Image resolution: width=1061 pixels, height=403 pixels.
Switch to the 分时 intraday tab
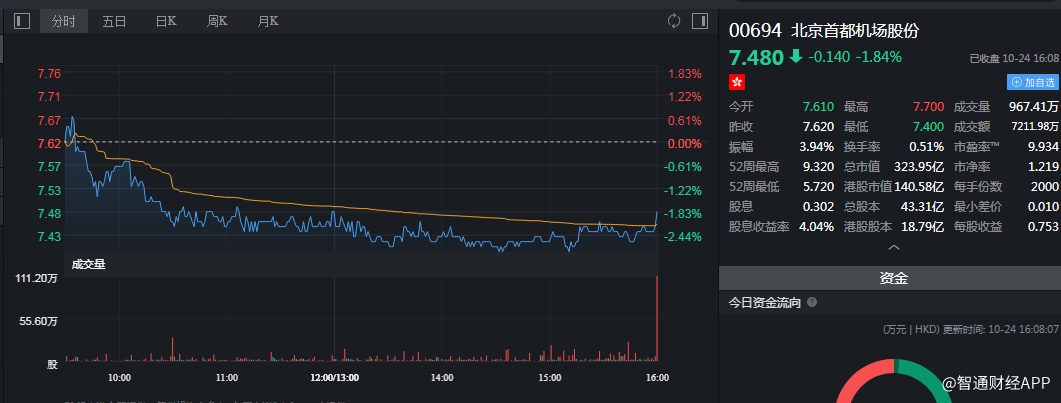click(x=63, y=21)
